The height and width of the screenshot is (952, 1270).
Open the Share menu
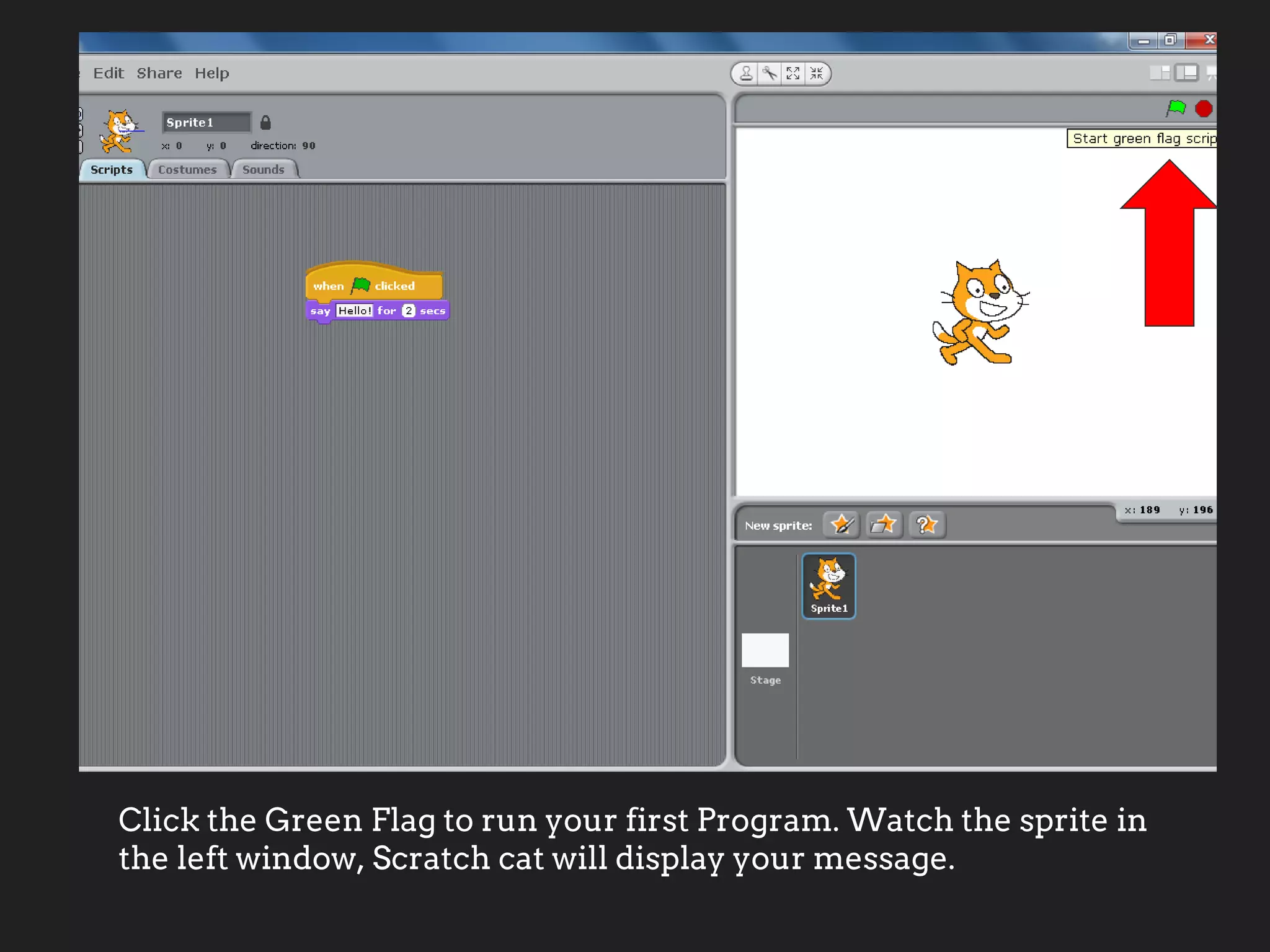[x=159, y=73]
